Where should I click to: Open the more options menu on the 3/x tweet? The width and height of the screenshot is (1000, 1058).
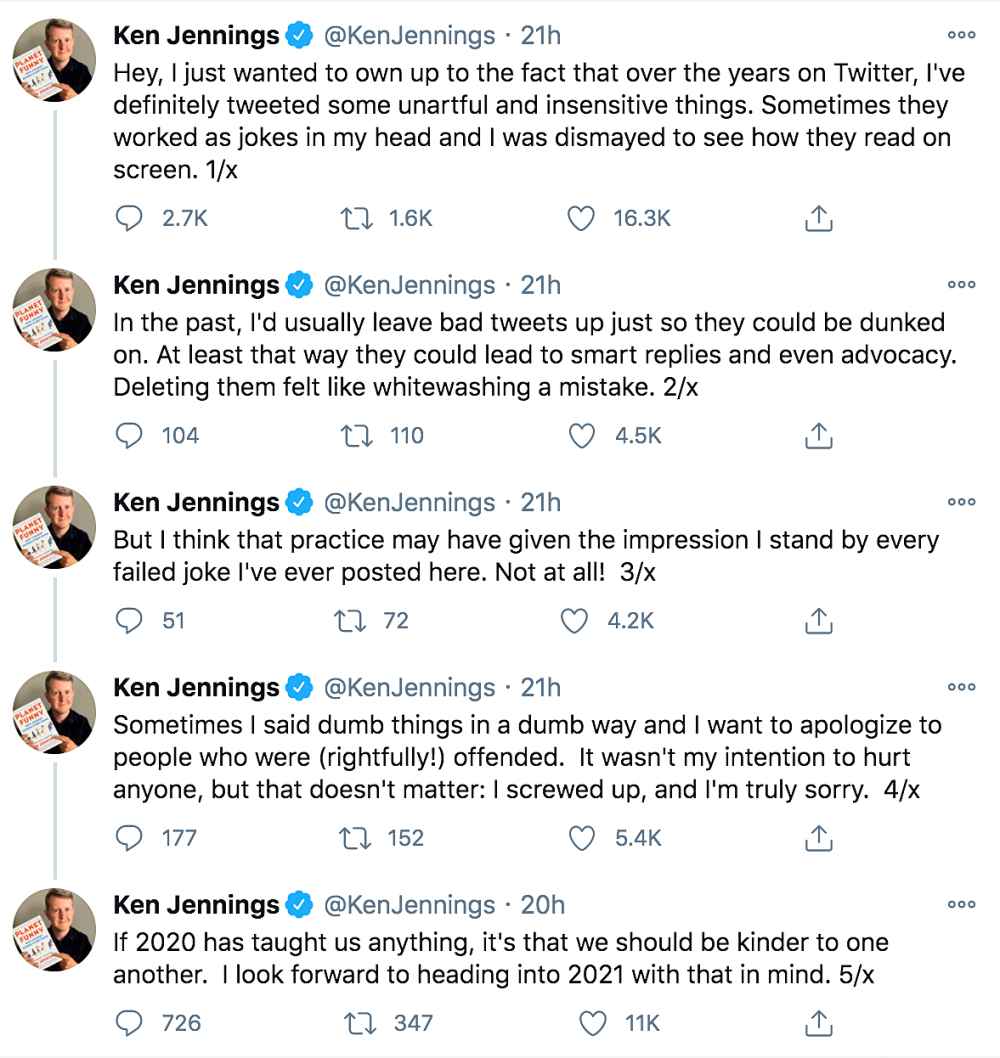point(962,502)
